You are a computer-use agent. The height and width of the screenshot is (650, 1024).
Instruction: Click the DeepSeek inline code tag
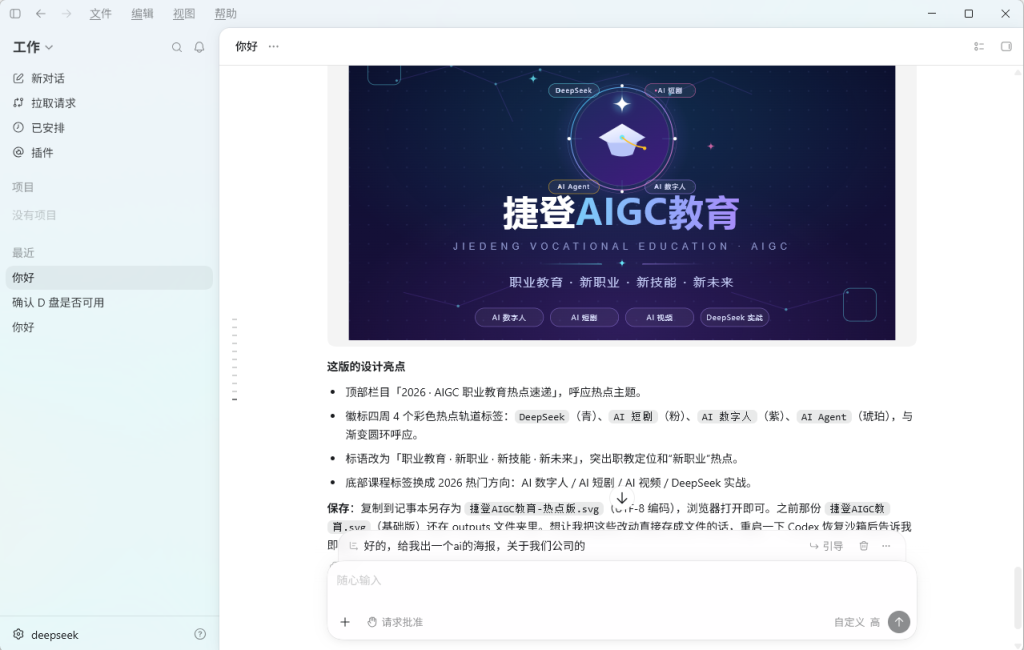541,417
